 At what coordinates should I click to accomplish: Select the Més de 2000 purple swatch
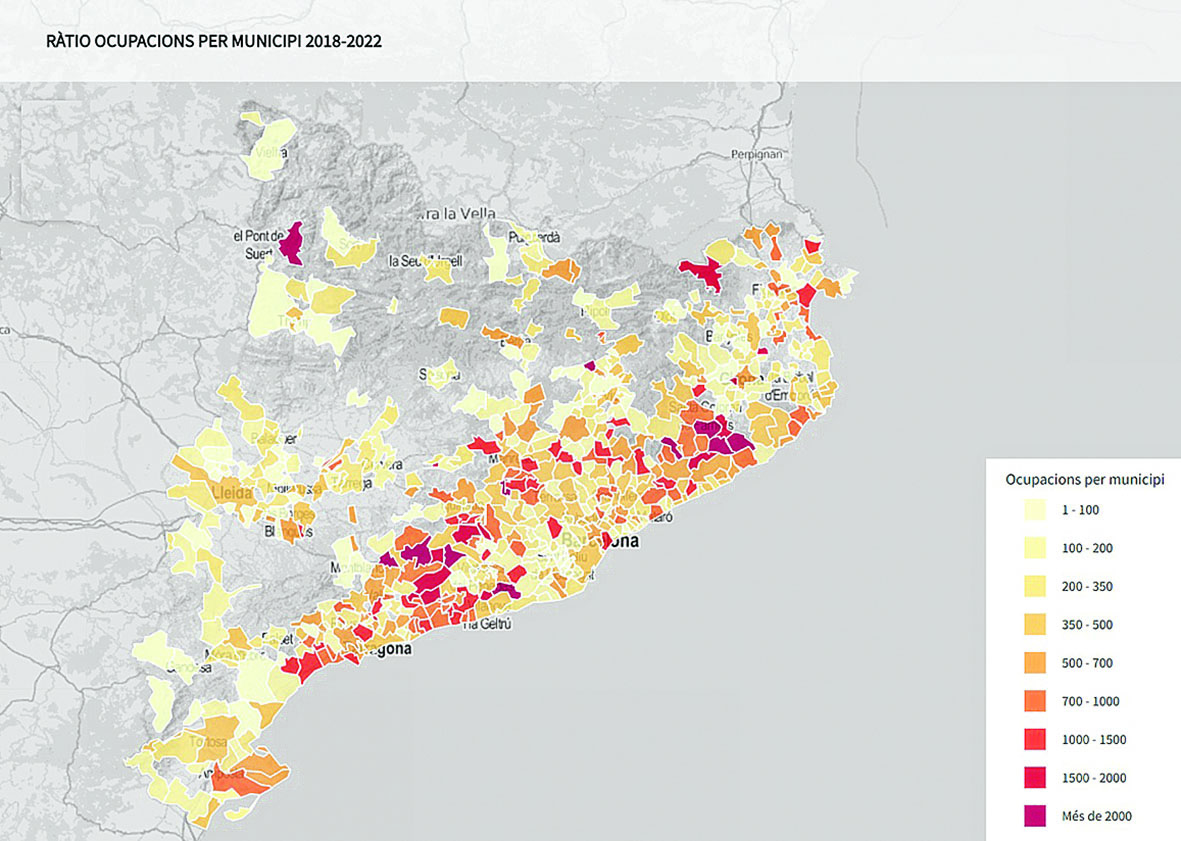(x=1035, y=816)
